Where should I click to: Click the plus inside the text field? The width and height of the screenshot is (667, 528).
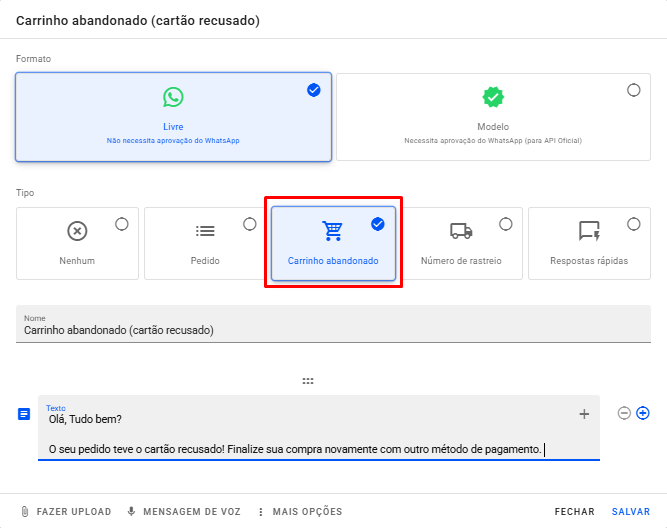click(584, 414)
